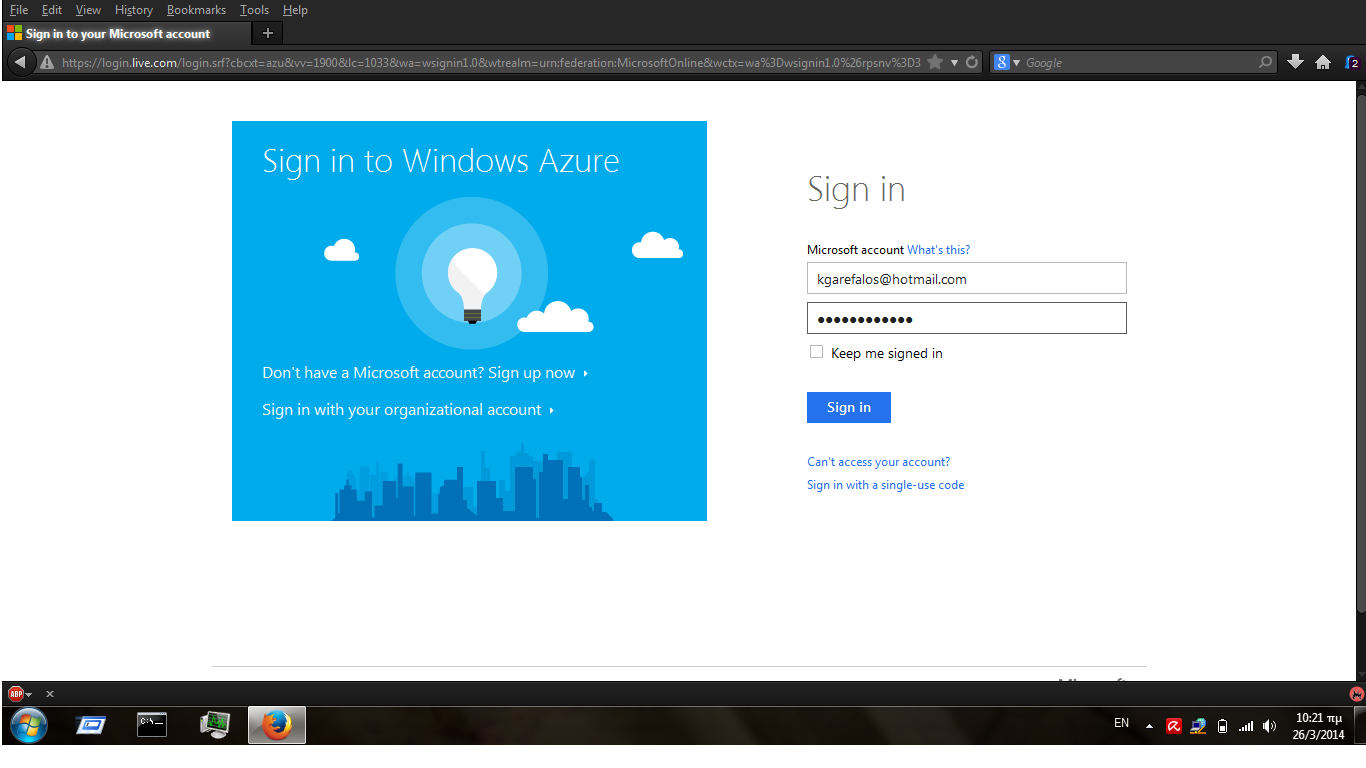
Task: Open the blue window app on taskbar
Action: pyautogui.click(x=91, y=725)
